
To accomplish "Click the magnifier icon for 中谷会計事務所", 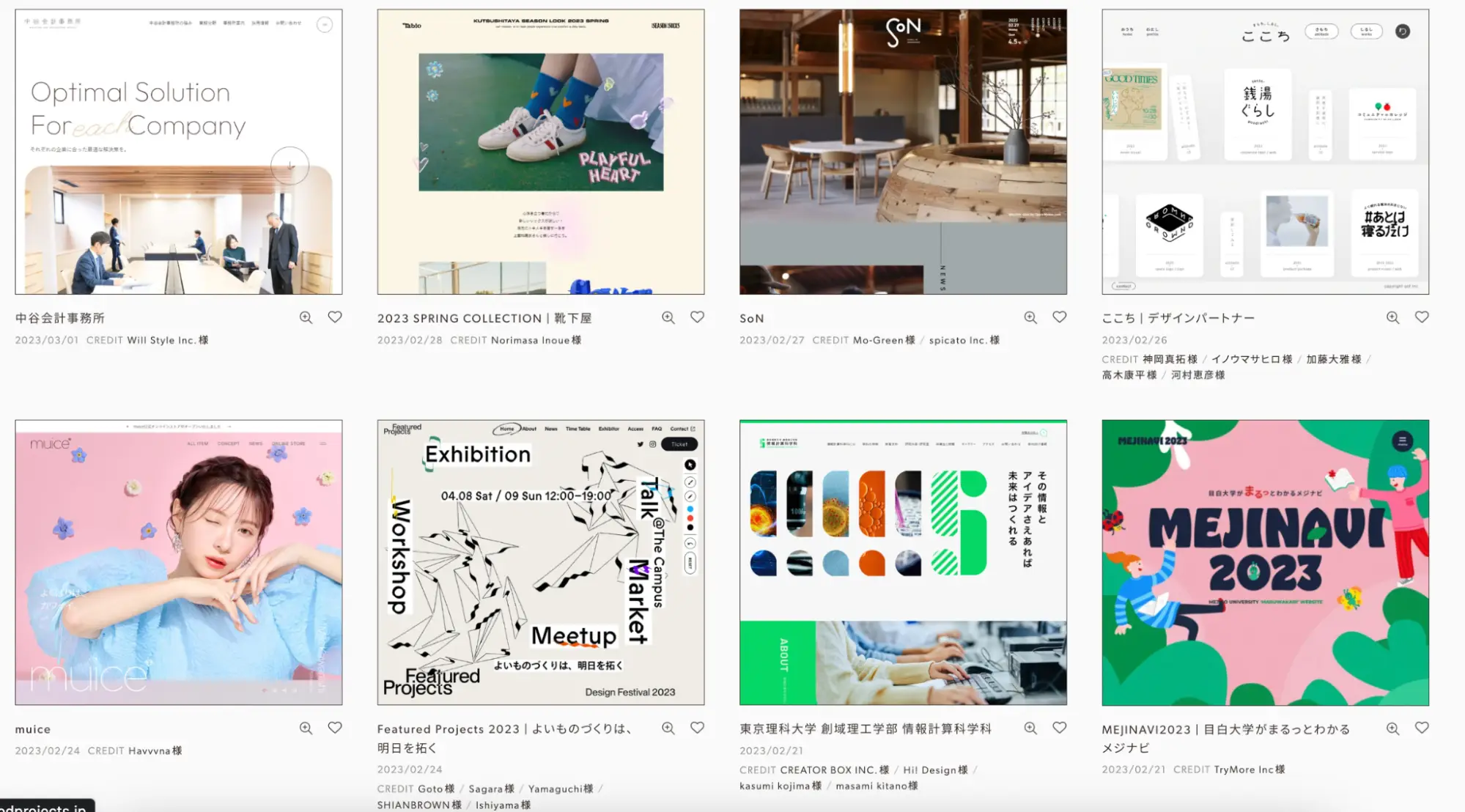I will (x=306, y=317).
